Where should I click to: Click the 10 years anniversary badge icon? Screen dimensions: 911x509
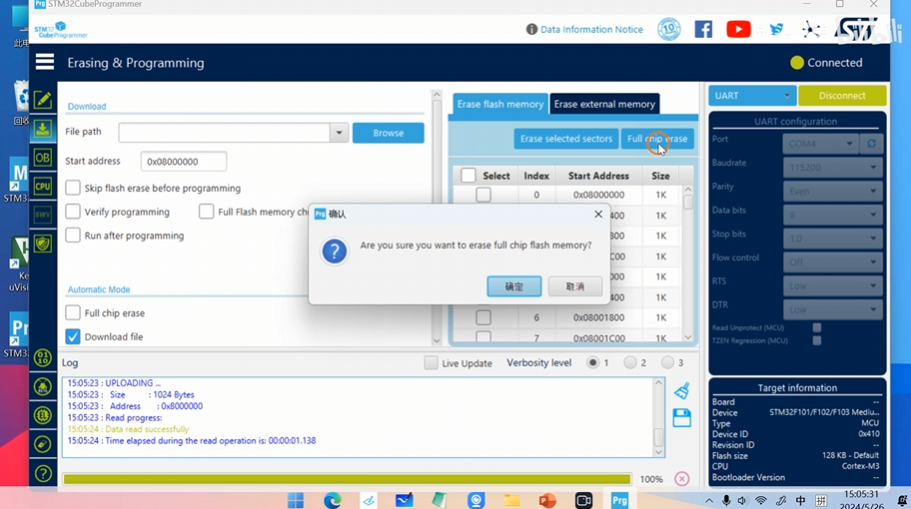click(x=669, y=29)
